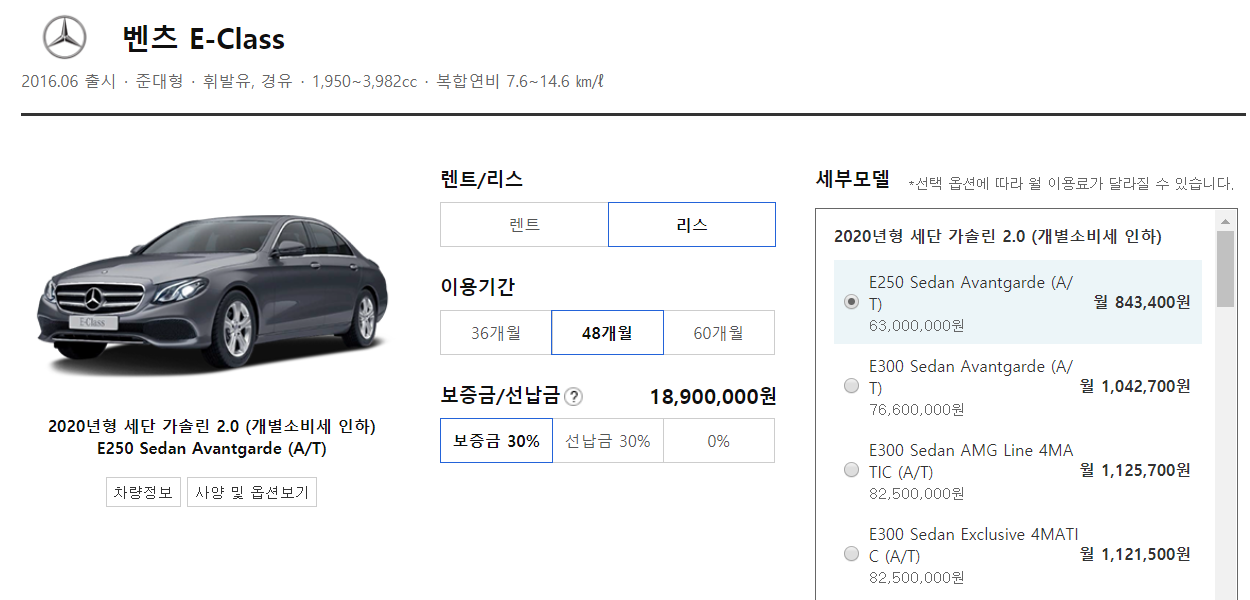Click the 이용기간 section heading
The width and height of the screenshot is (1250, 600).
477,287
